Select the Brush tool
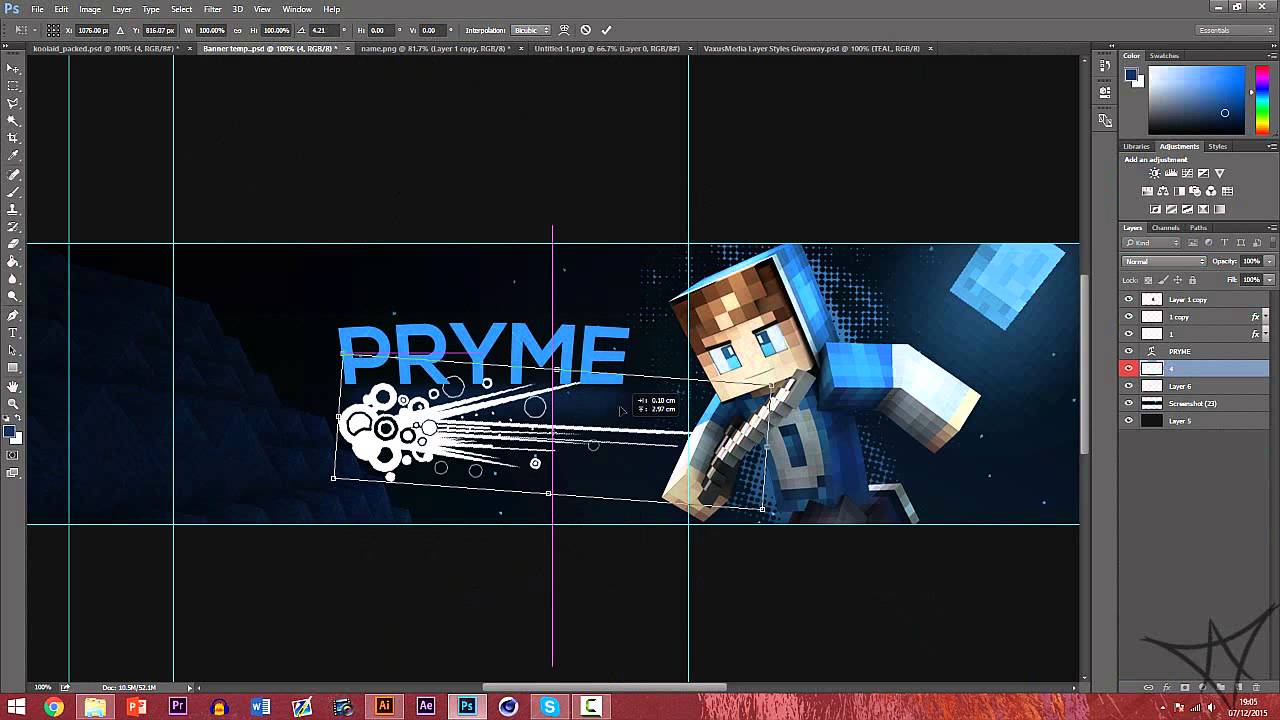This screenshot has height=720, width=1280. point(13,192)
